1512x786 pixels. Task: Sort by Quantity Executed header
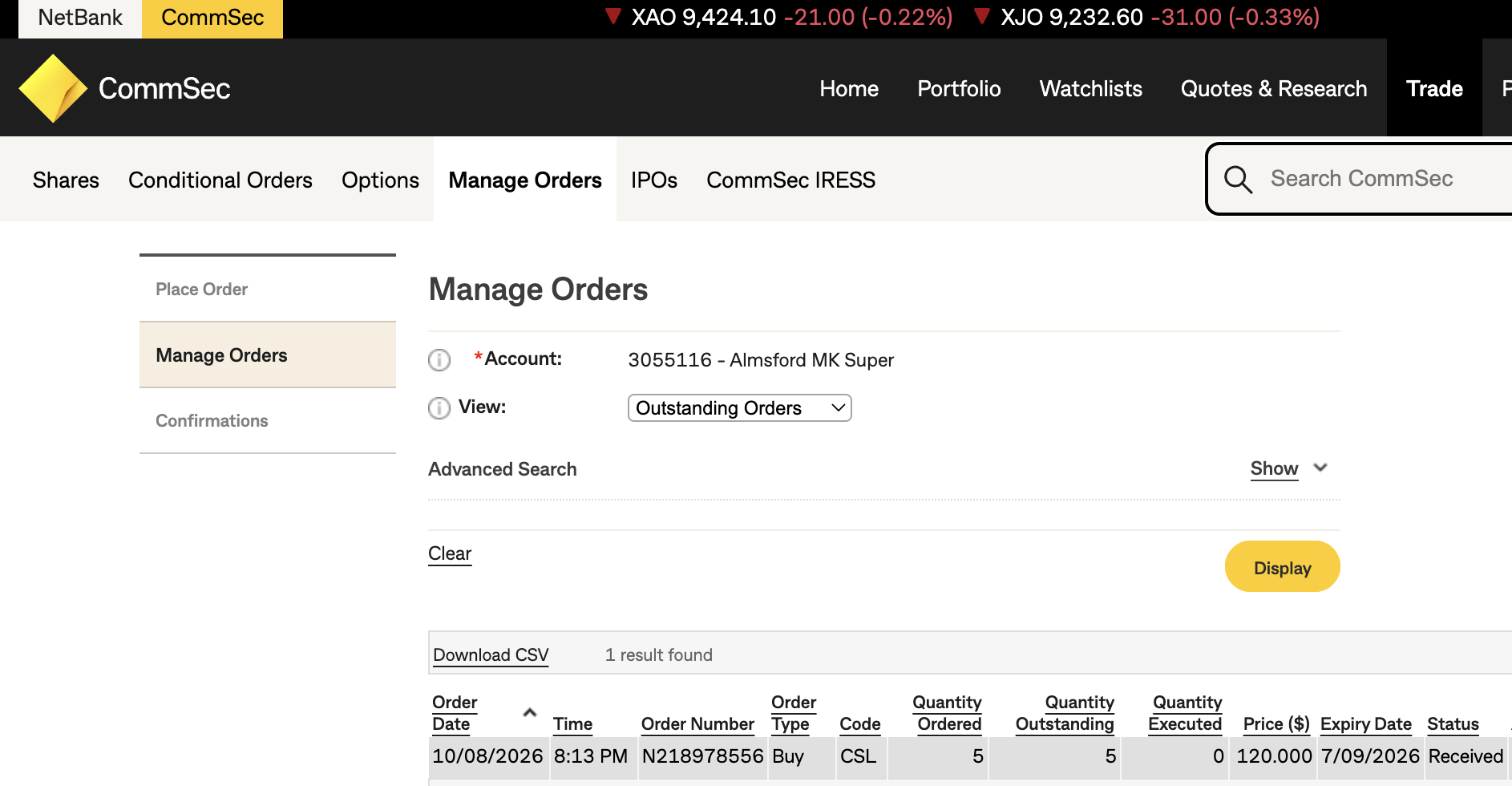click(x=1186, y=713)
